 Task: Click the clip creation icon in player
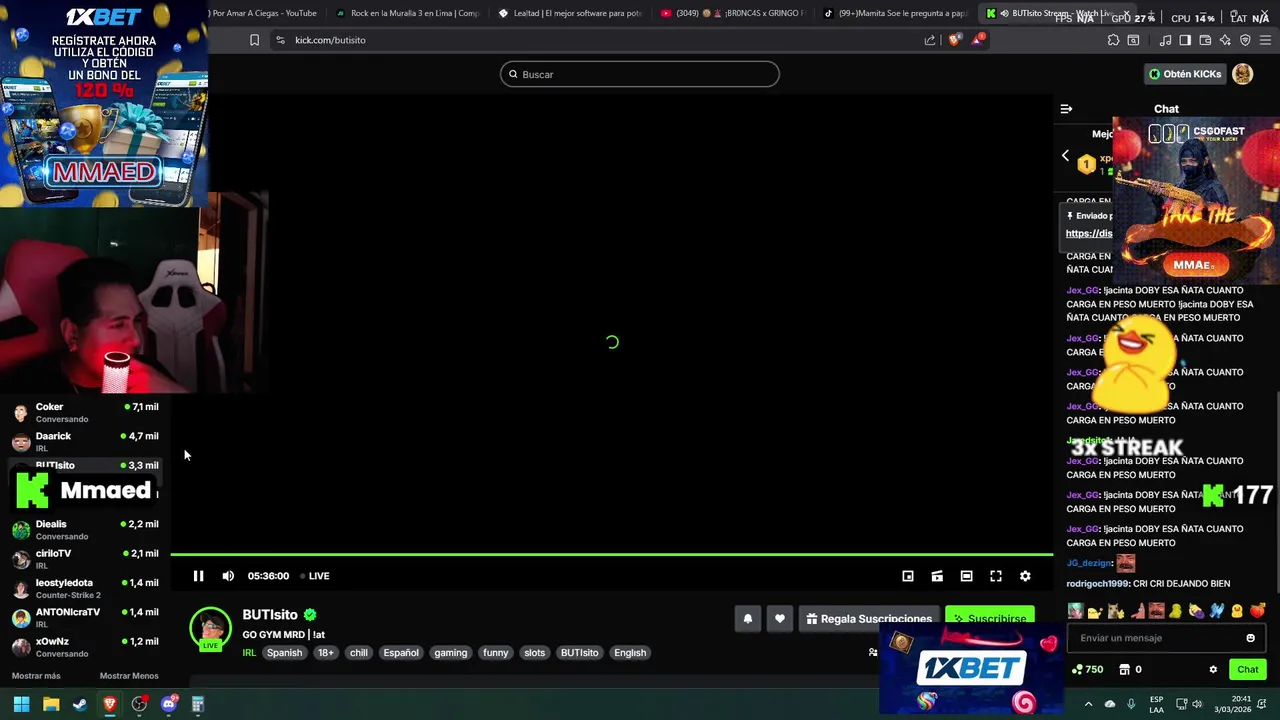tap(937, 576)
